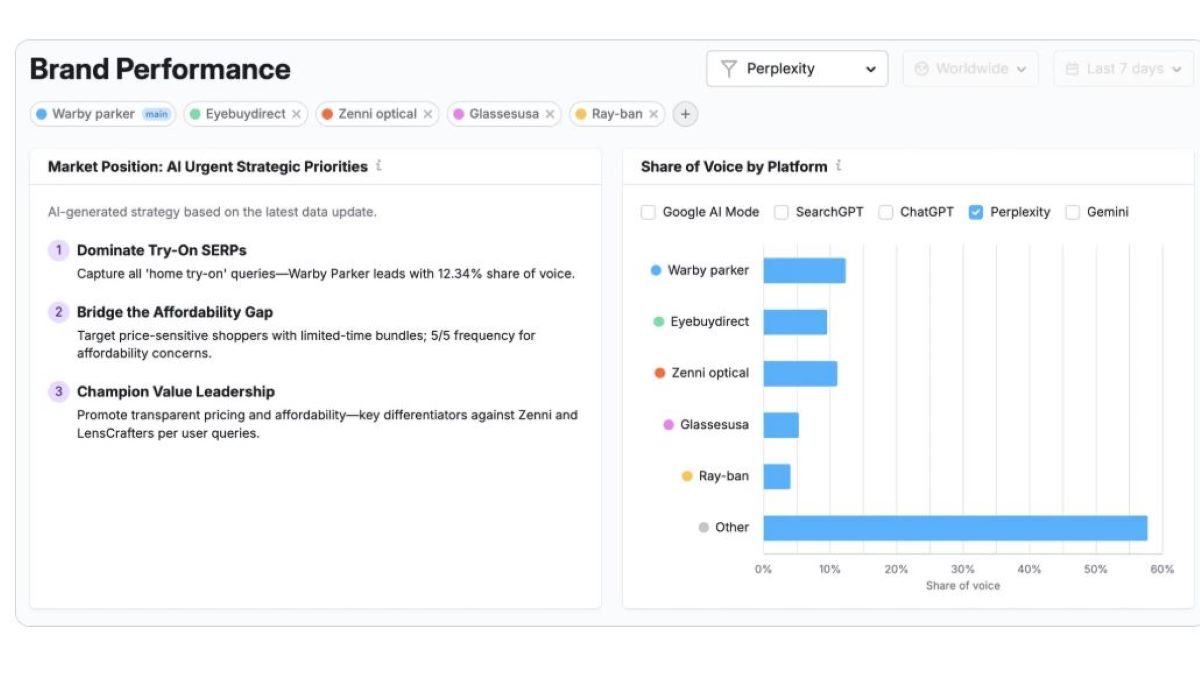Screen dimensions: 1200x676
Task: Click the 'Share of voice' axis label
Action: tap(963, 586)
